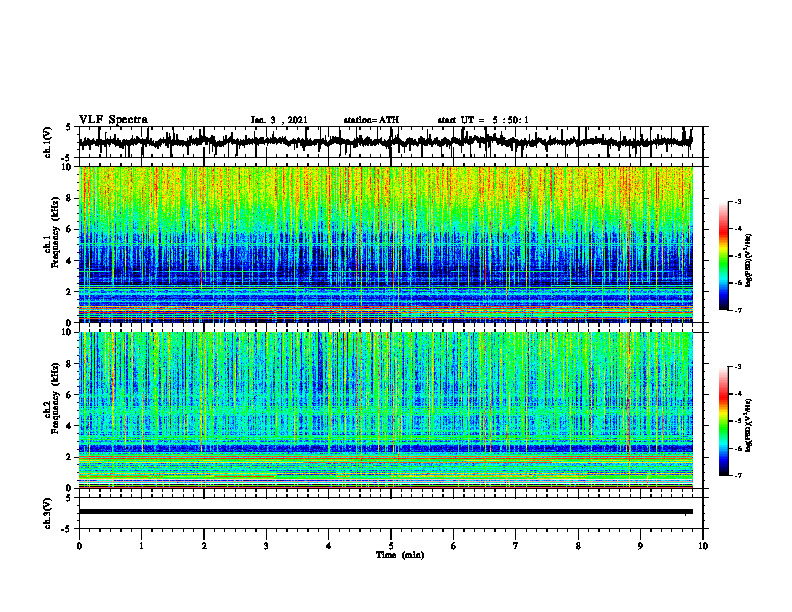Click the ch.1 frequency tick label '8'
Viewport: 792px width, 612px height.
(x=69, y=198)
